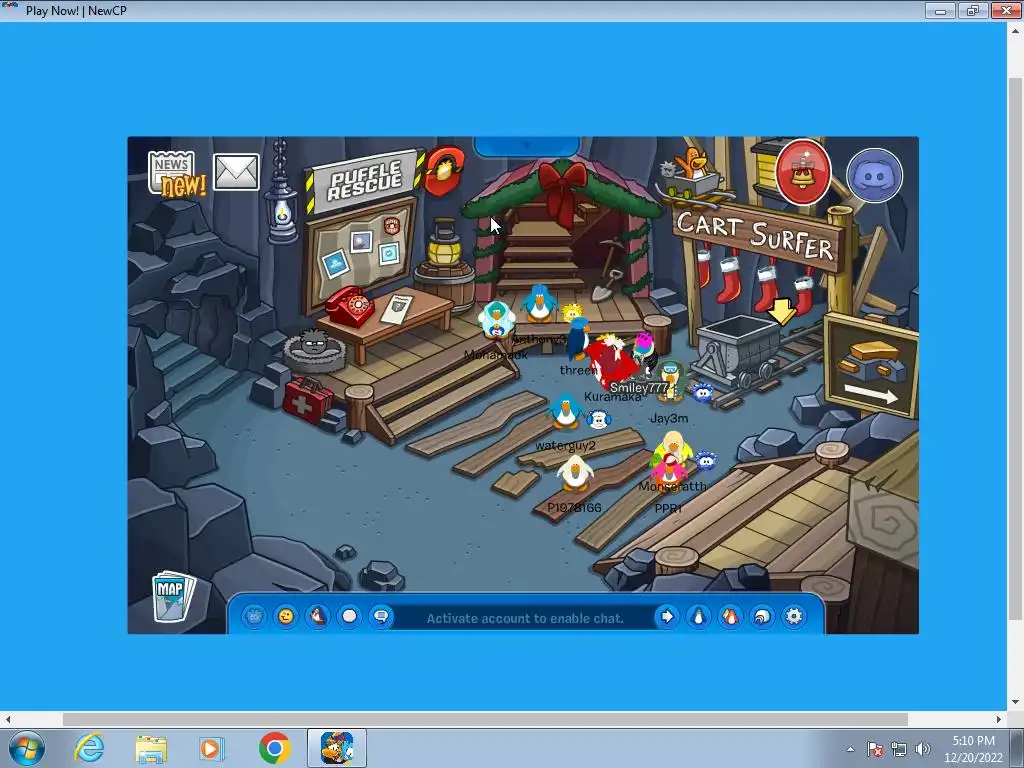
Task: Click the scroll right arrow at bottom
Action: [999, 719]
